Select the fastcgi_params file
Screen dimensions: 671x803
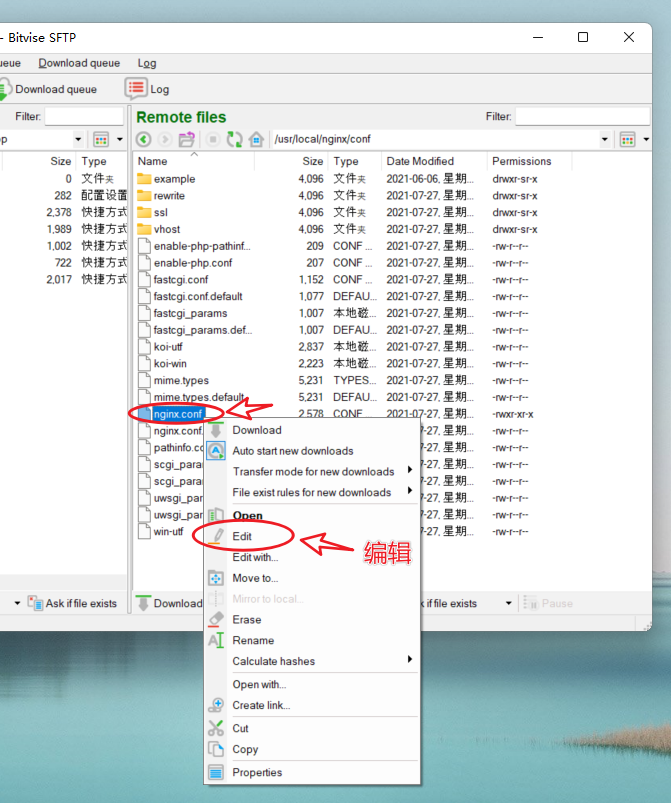tap(190, 313)
